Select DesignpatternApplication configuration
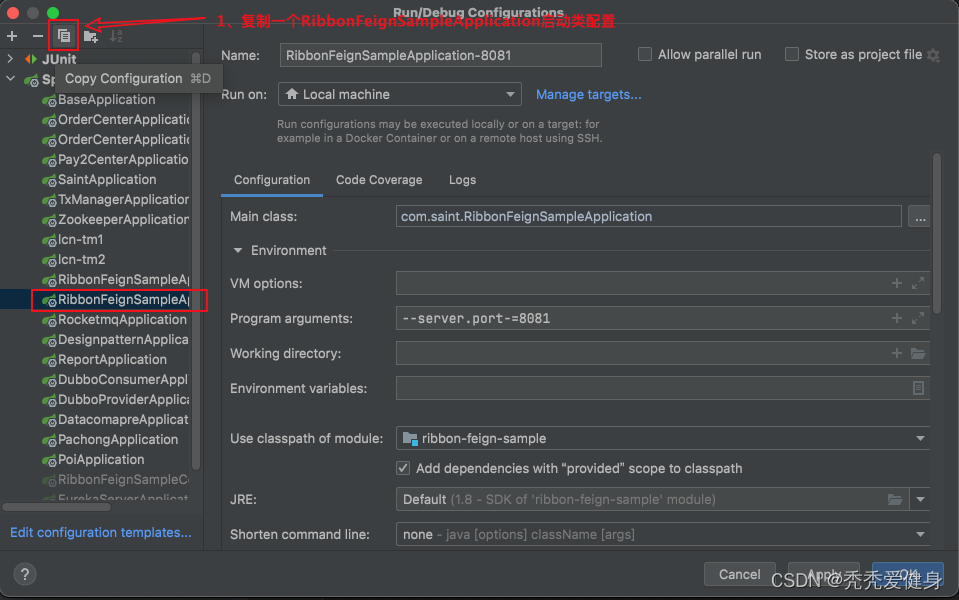This screenshot has width=959, height=600. [115, 340]
